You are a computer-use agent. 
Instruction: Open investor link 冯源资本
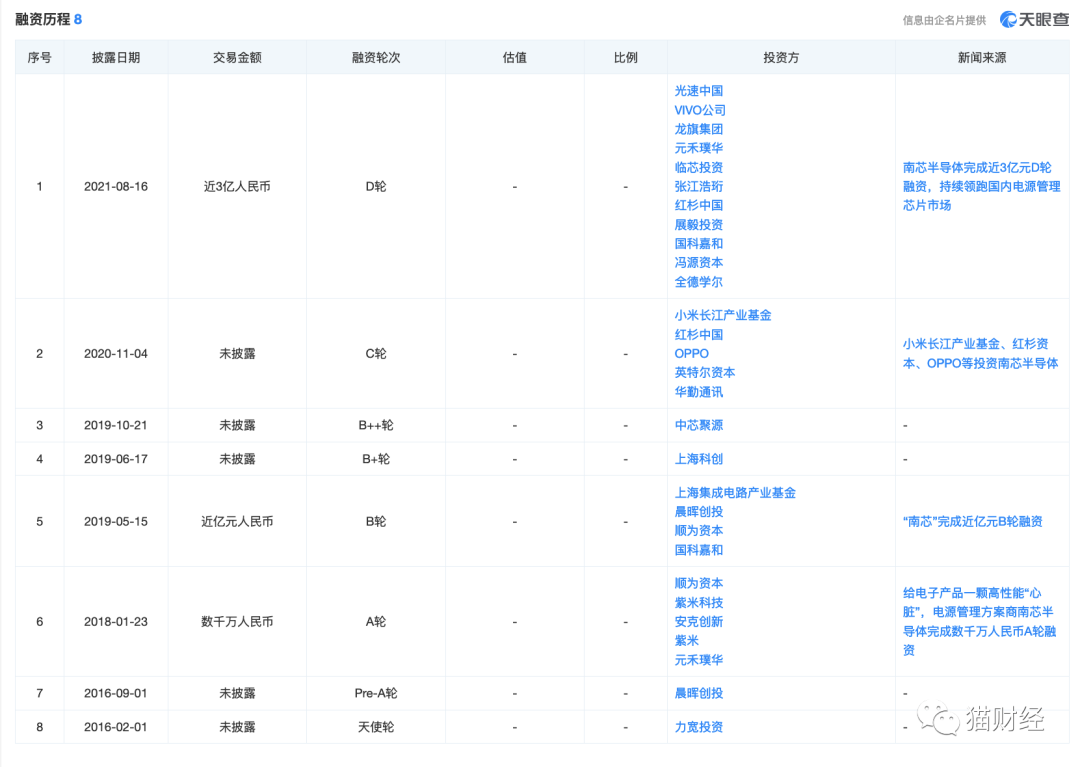[x=698, y=262]
